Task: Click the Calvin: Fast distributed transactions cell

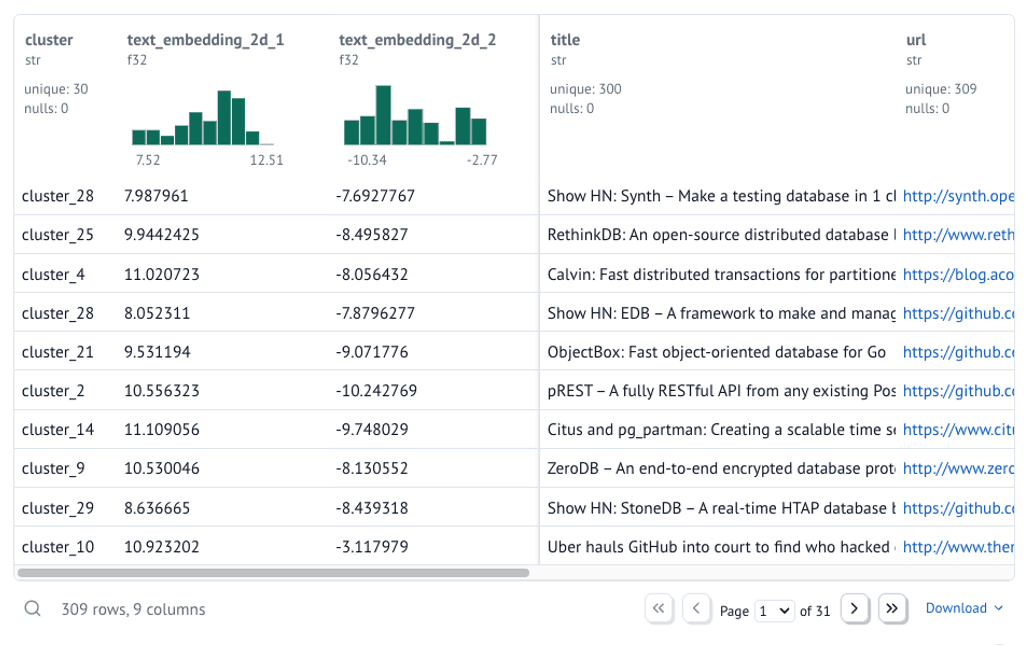Action: tap(722, 275)
